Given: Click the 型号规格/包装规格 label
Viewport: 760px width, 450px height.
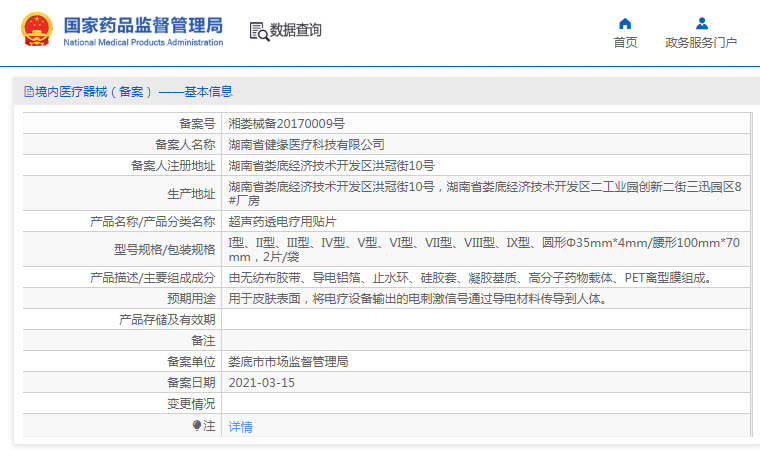Looking at the screenshot, I should pyautogui.click(x=165, y=250).
